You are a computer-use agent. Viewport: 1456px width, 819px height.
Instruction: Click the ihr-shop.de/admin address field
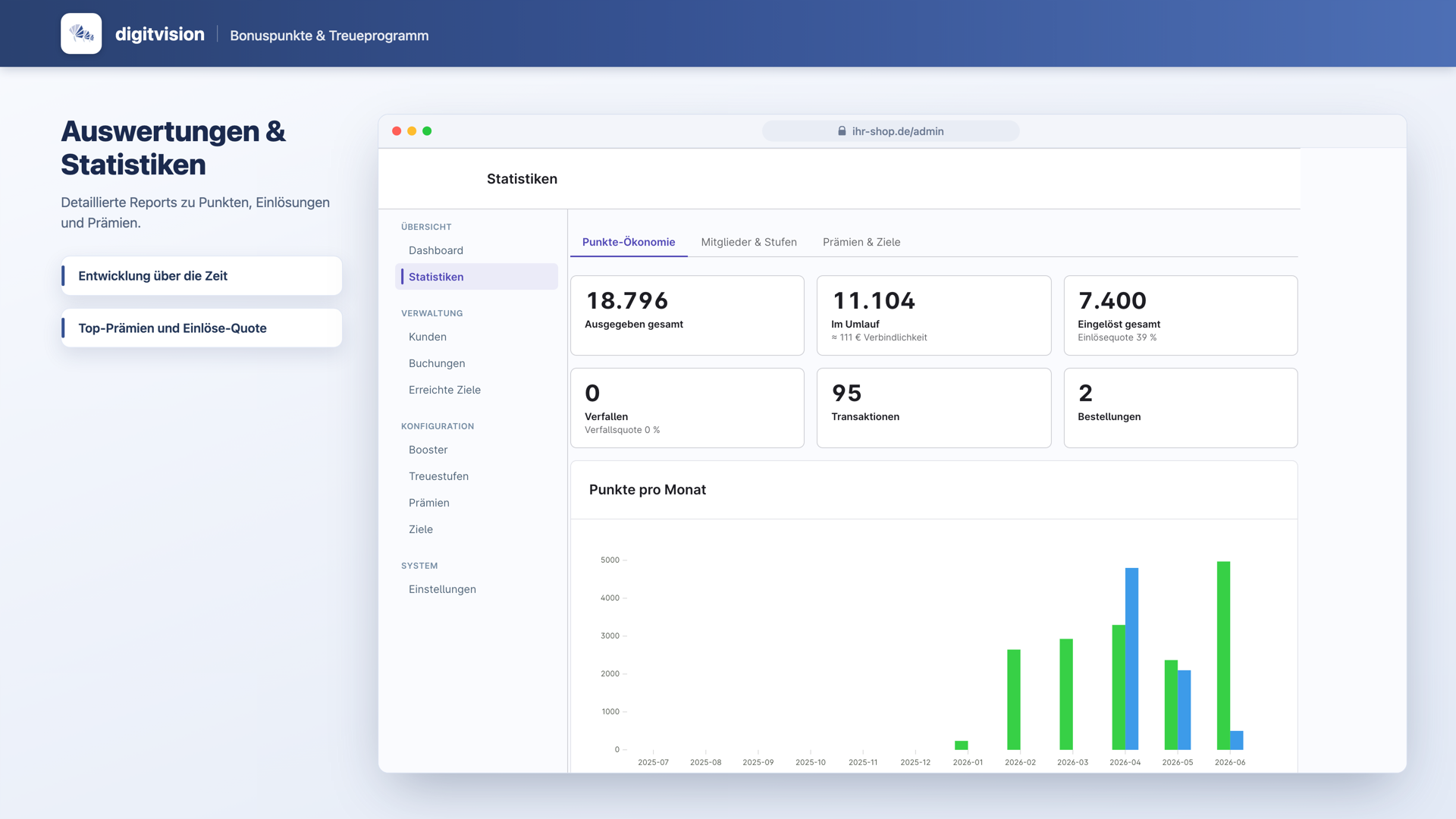[890, 131]
